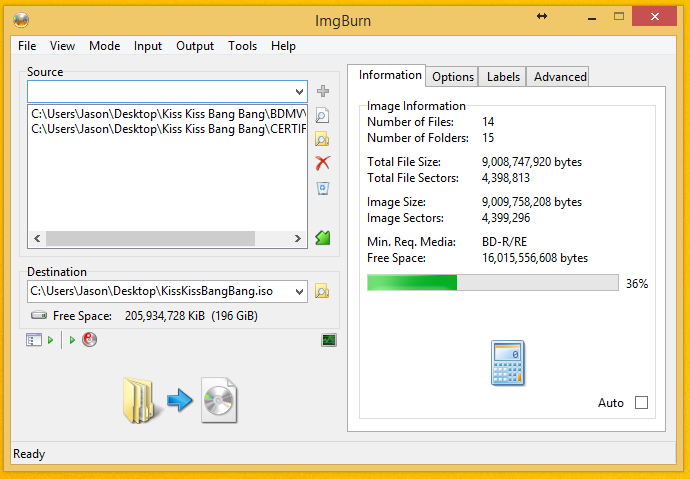
Task: Click the Image Size 9,009,758,208 bytes value
Action: pos(532,202)
